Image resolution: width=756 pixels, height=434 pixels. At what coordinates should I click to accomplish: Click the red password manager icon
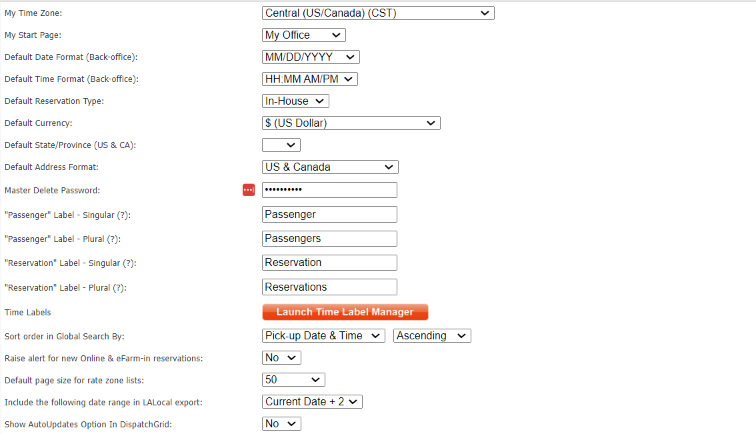coord(249,190)
